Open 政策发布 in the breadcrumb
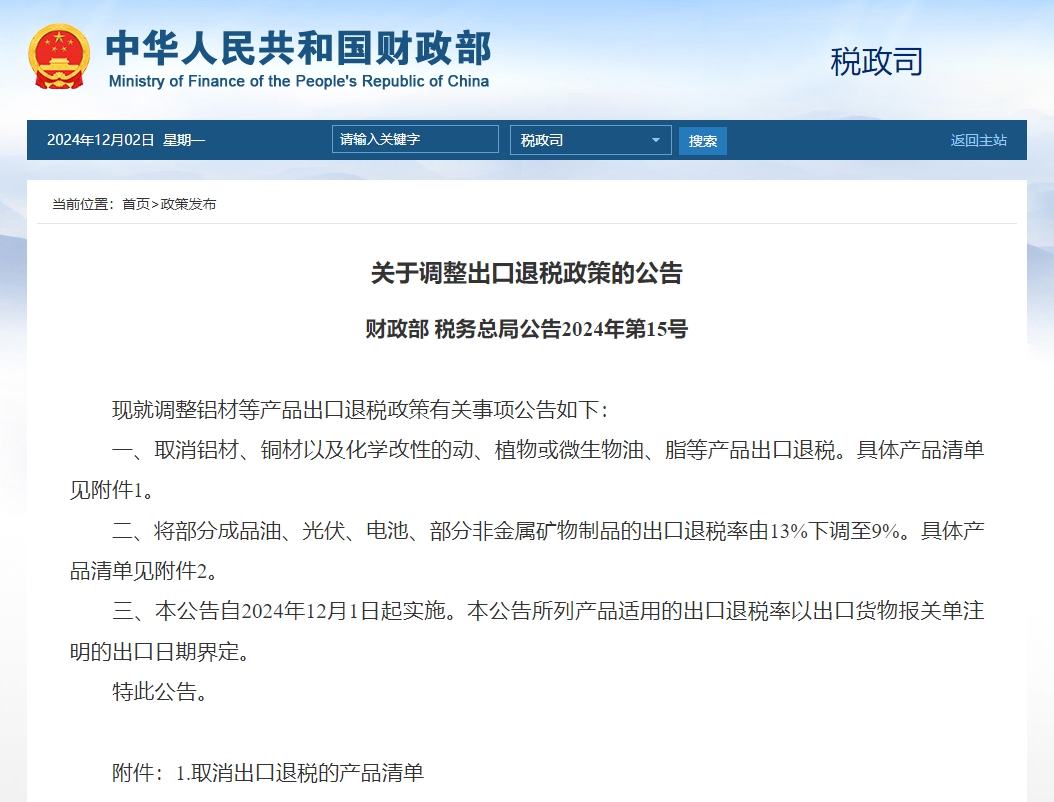Viewport: 1054px width, 802px height. click(x=188, y=204)
